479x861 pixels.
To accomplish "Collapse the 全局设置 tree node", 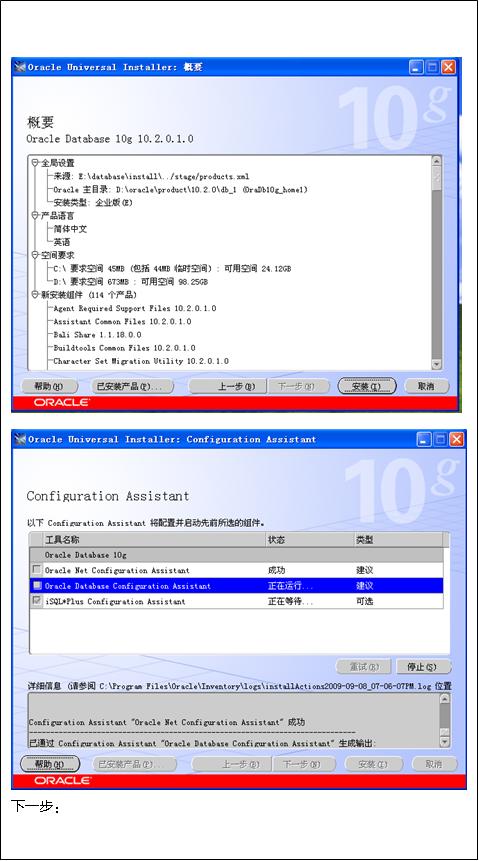I will tap(35, 163).
